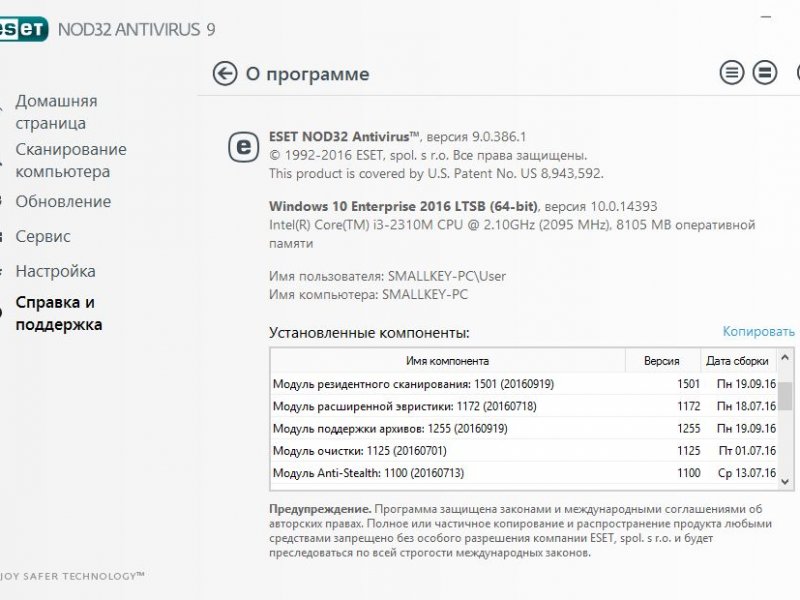
Task: Sort by the Дата сборки column header
Action: [737, 361]
